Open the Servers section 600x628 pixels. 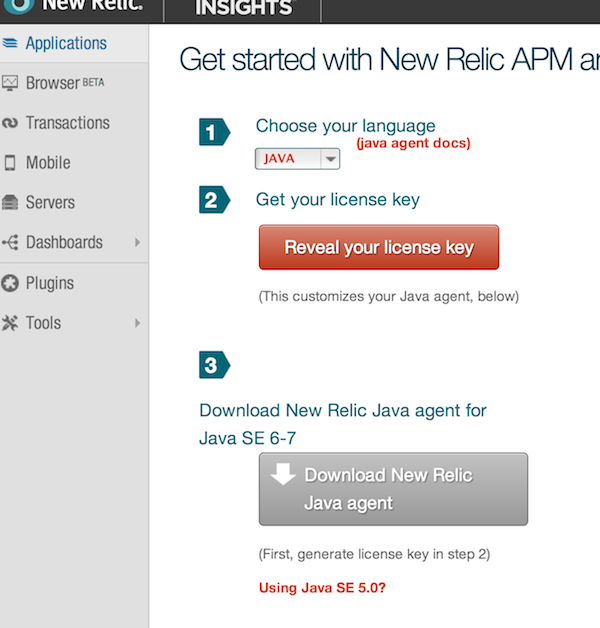click(x=50, y=202)
